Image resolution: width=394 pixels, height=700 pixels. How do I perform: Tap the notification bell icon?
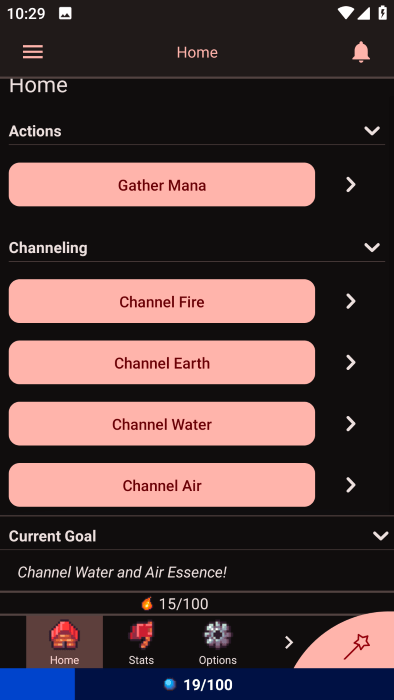(361, 52)
